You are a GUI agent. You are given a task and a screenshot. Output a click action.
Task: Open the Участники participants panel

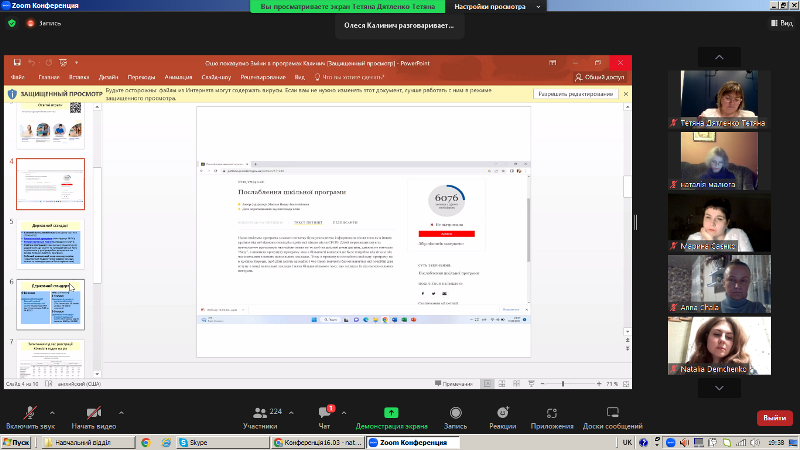point(260,412)
